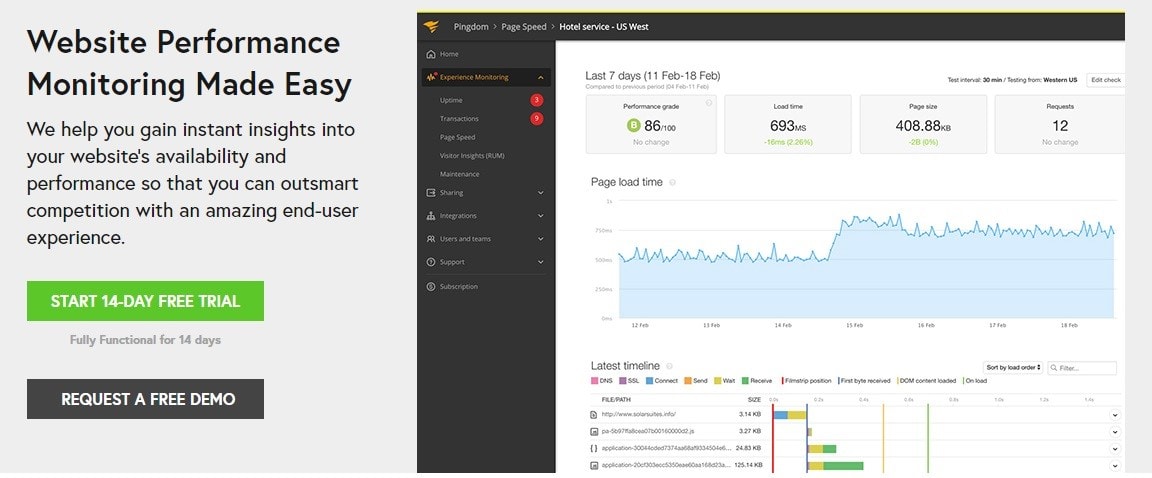Click the blue Connect legend swatch
Screen dimensions: 1152x478
pos(649,381)
